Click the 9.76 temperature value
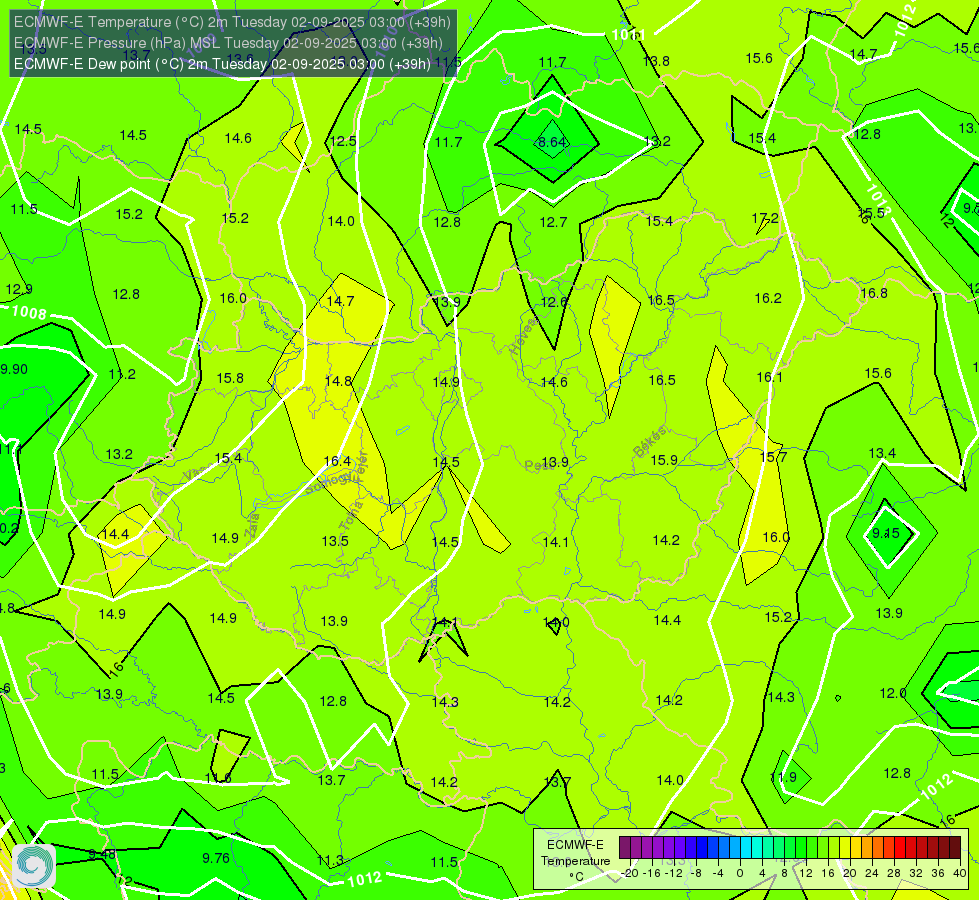Viewport: 979px width, 900px height. click(216, 858)
